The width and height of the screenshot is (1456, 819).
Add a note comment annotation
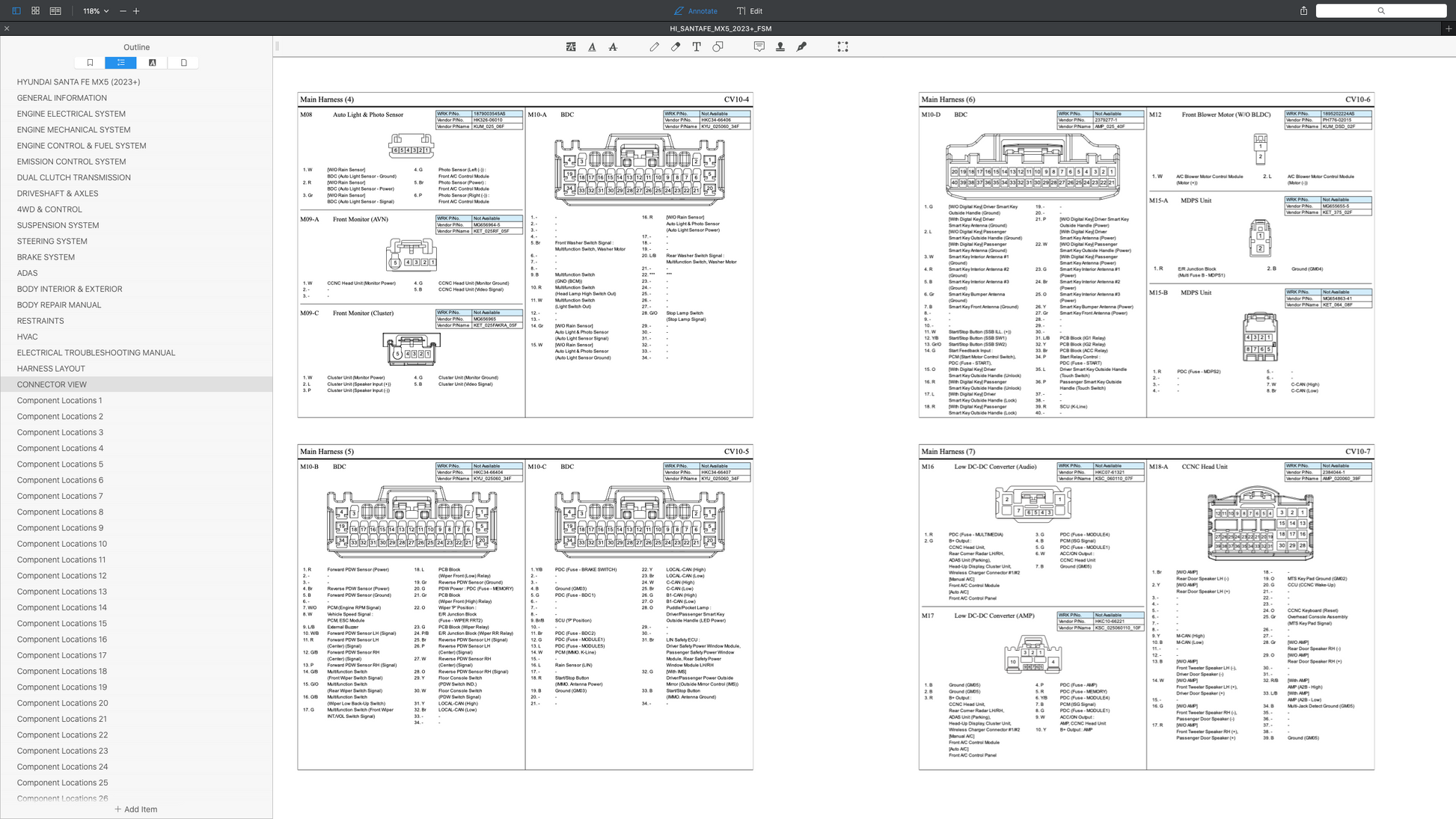759,46
